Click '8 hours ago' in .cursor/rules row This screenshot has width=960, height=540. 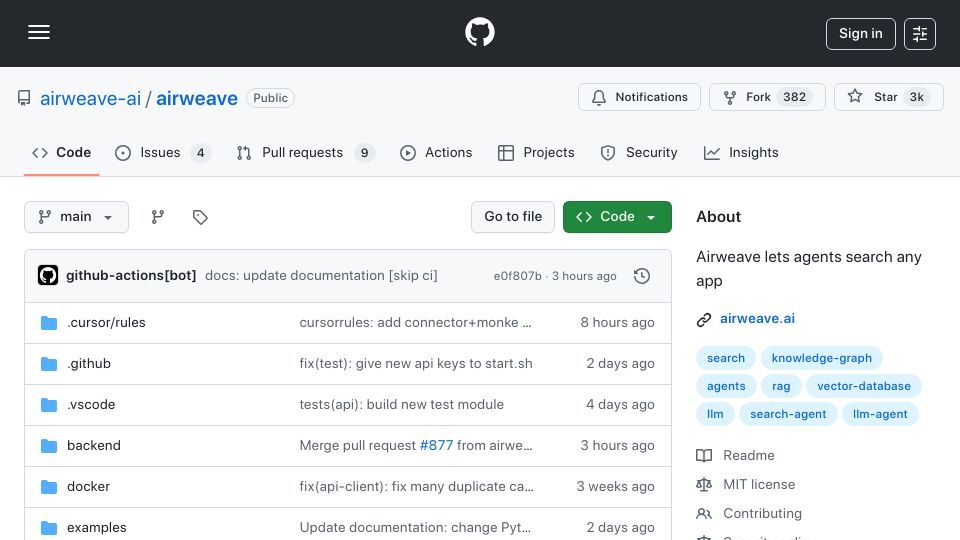pyautogui.click(x=617, y=323)
